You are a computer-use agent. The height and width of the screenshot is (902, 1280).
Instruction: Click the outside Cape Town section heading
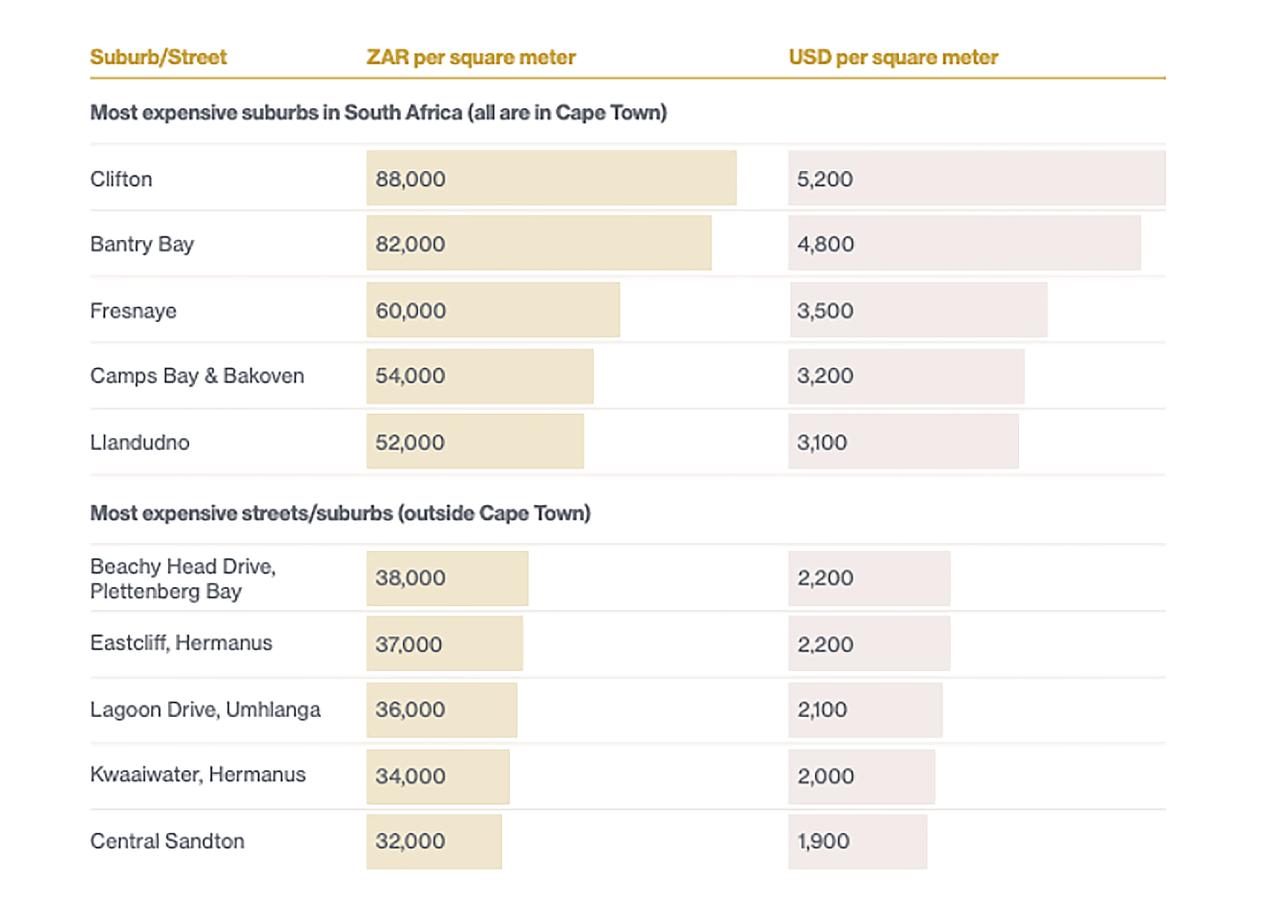click(340, 513)
